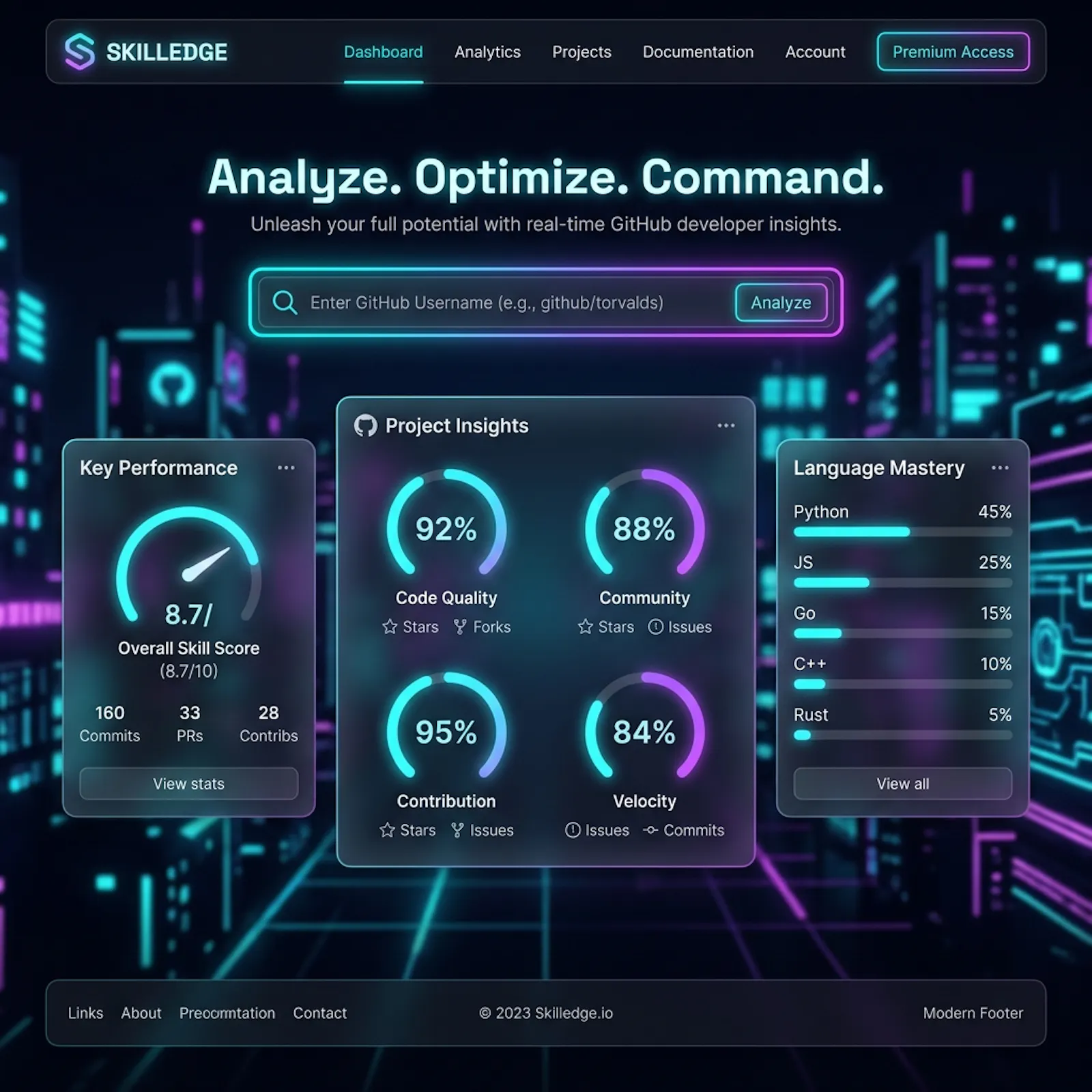Click the C++ progress bar
The height and width of the screenshot is (1092, 1092).
[x=903, y=684]
